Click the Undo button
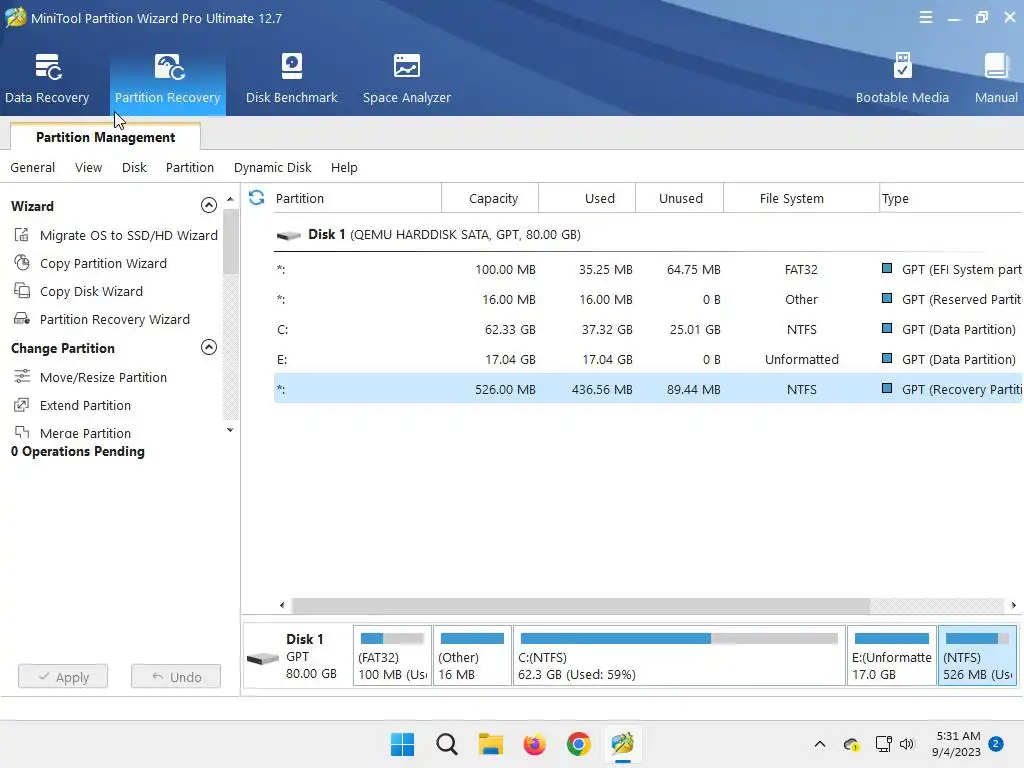This screenshot has width=1024, height=768. click(x=176, y=677)
